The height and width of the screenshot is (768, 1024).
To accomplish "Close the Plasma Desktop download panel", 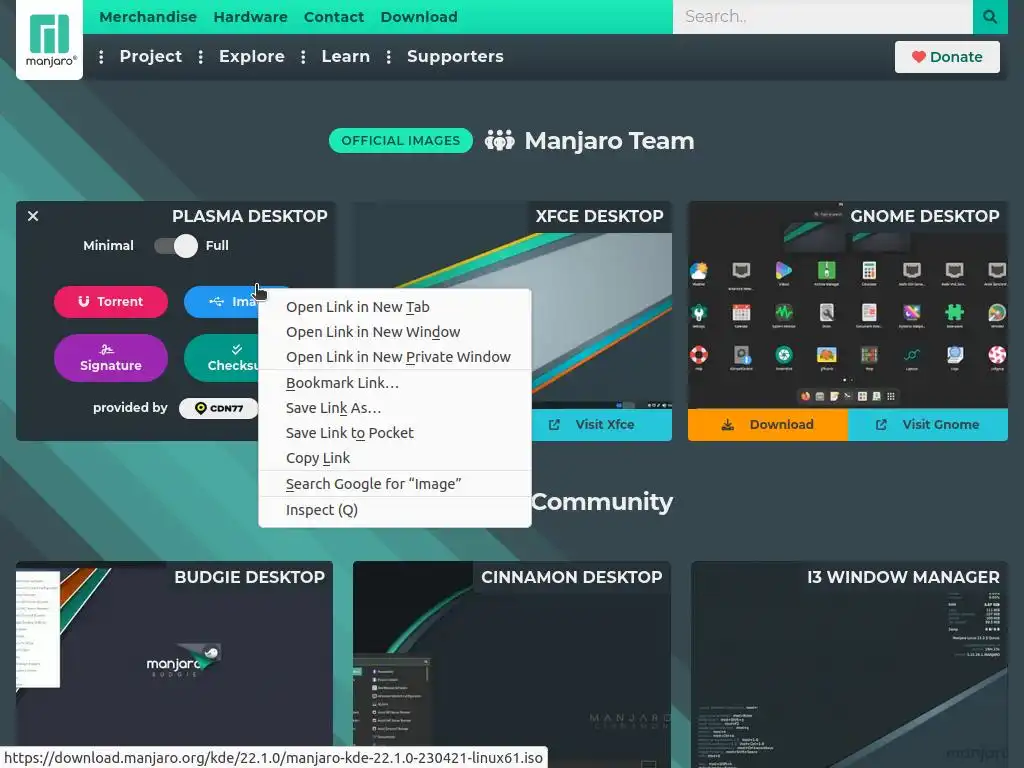I will tap(33, 216).
